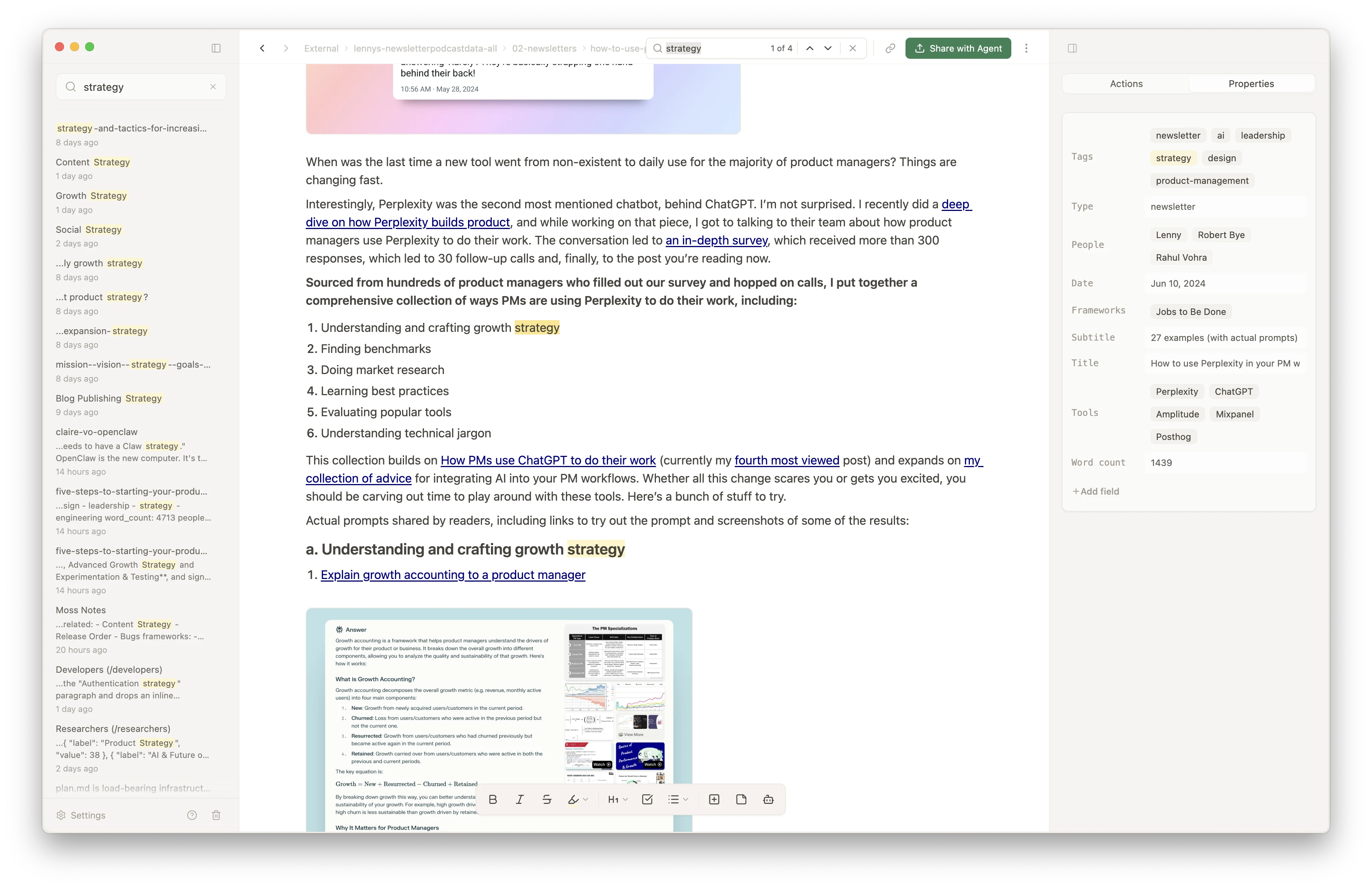Open the three-dot options menu
This screenshot has height=889, width=1372.
point(1026,49)
